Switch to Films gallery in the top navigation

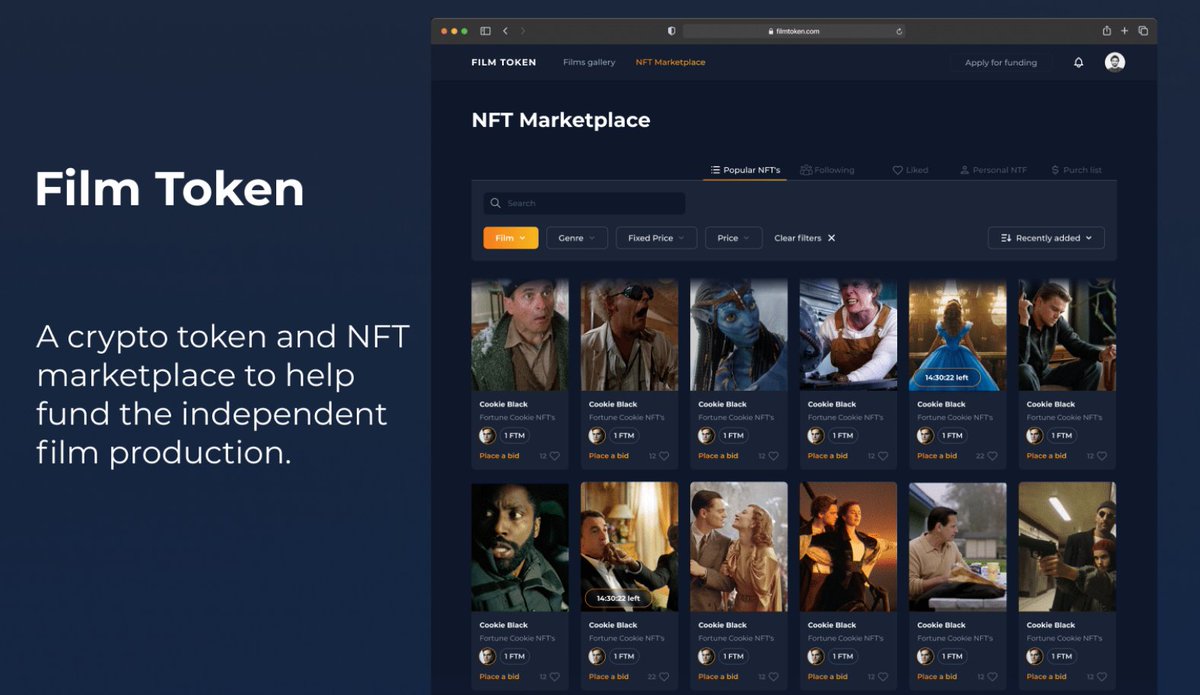(589, 62)
